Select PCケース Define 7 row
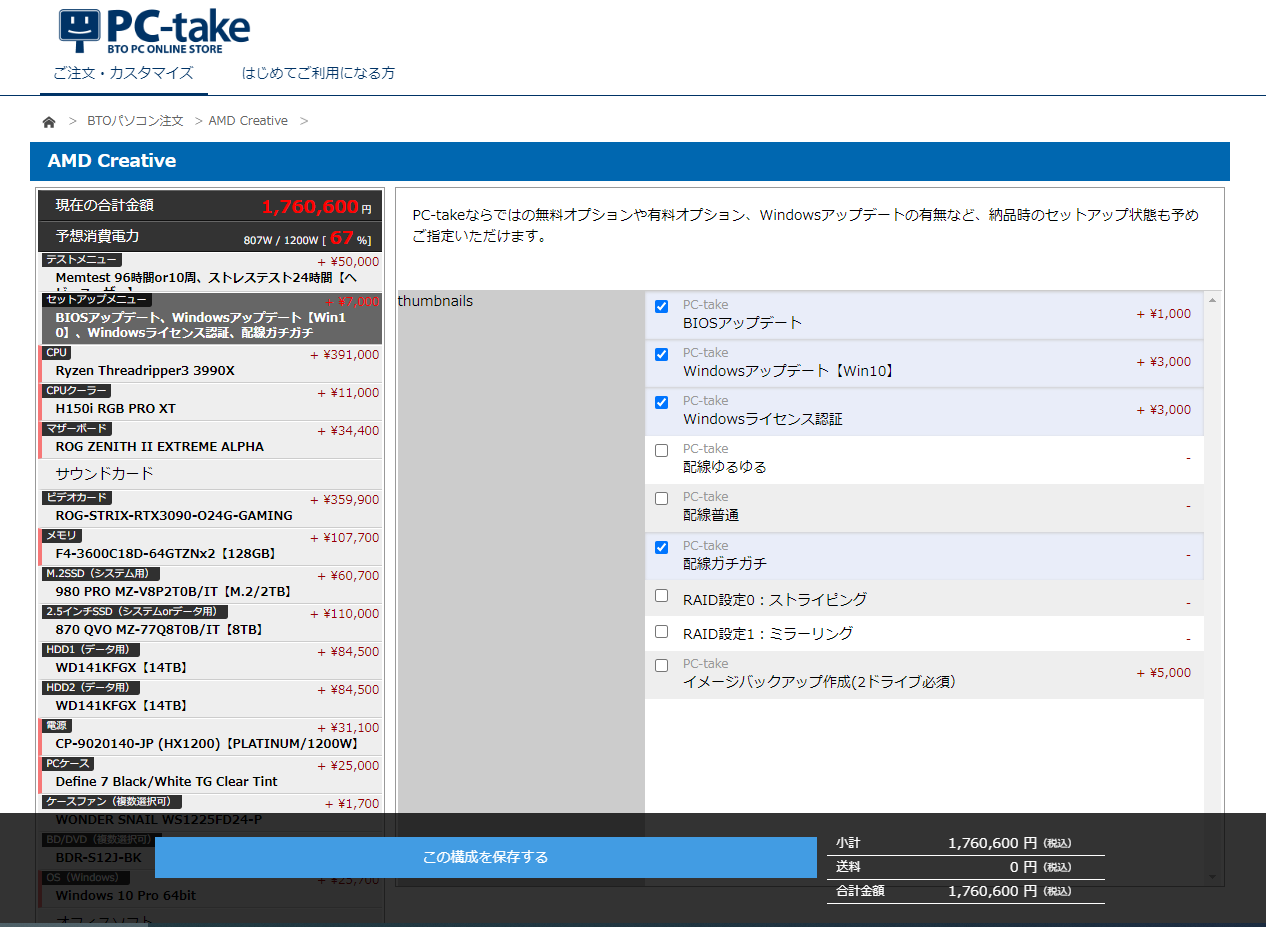Image resolution: width=1266 pixels, height=927 pixels. pyautogui.click(x=211, y=774)
